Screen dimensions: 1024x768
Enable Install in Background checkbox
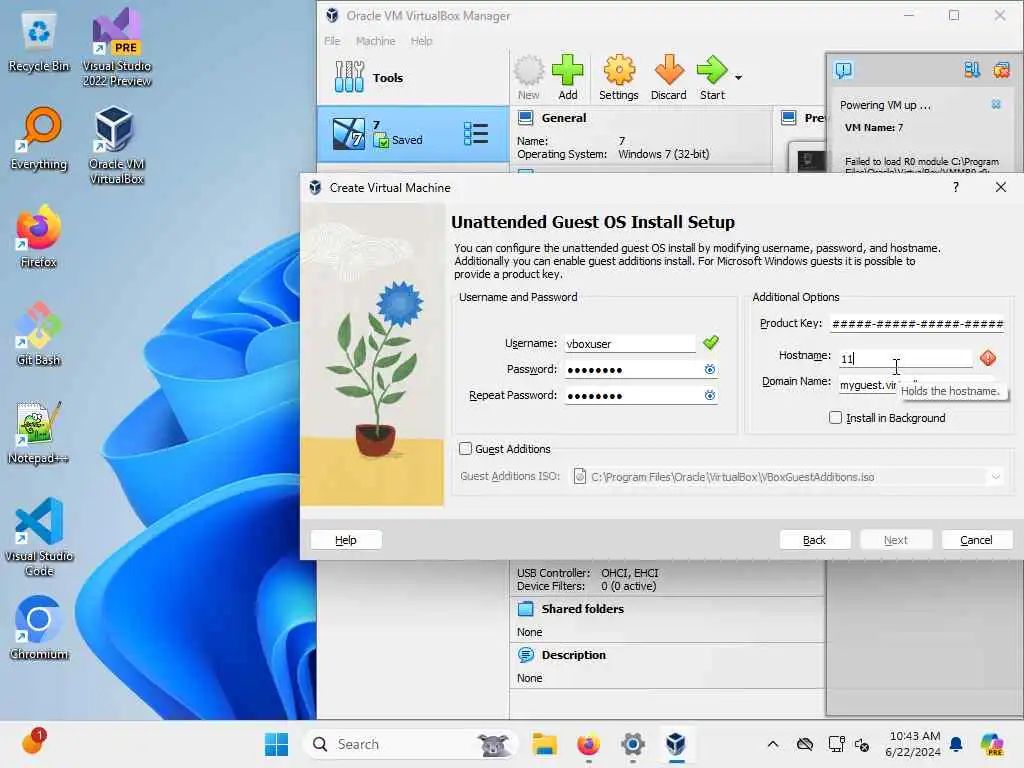tap(835, 417)
